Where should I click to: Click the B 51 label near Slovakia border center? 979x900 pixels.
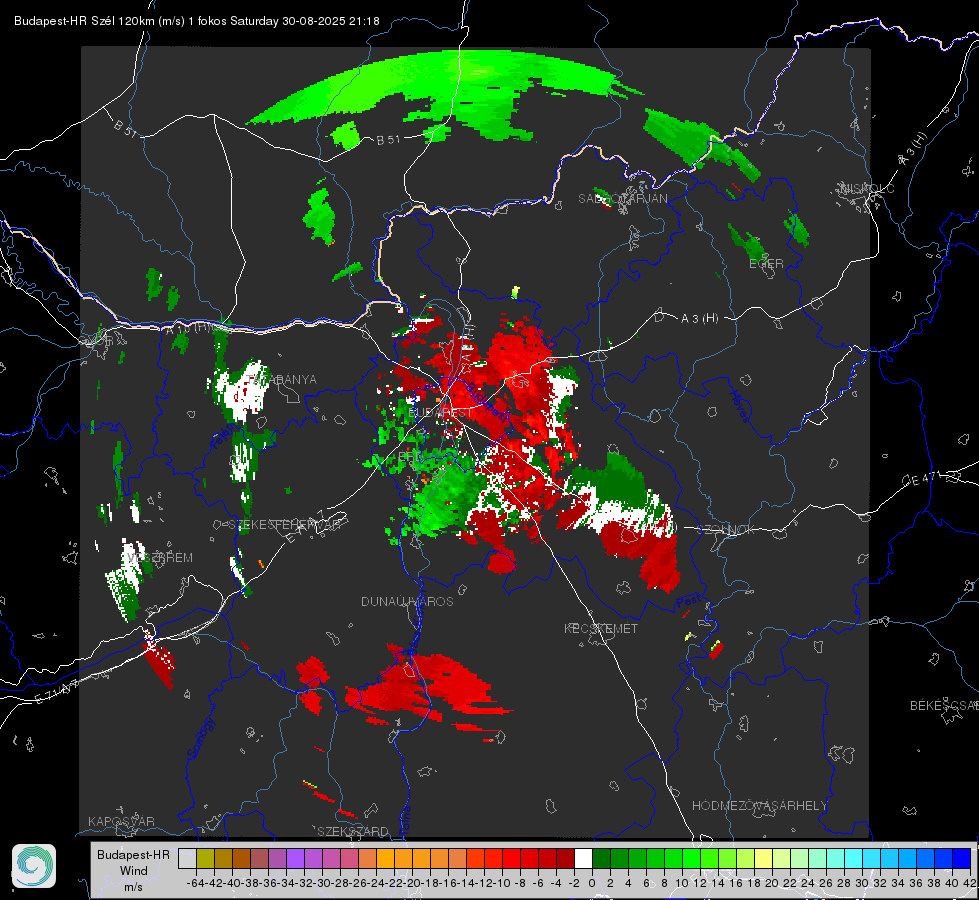tap(388, 139)
